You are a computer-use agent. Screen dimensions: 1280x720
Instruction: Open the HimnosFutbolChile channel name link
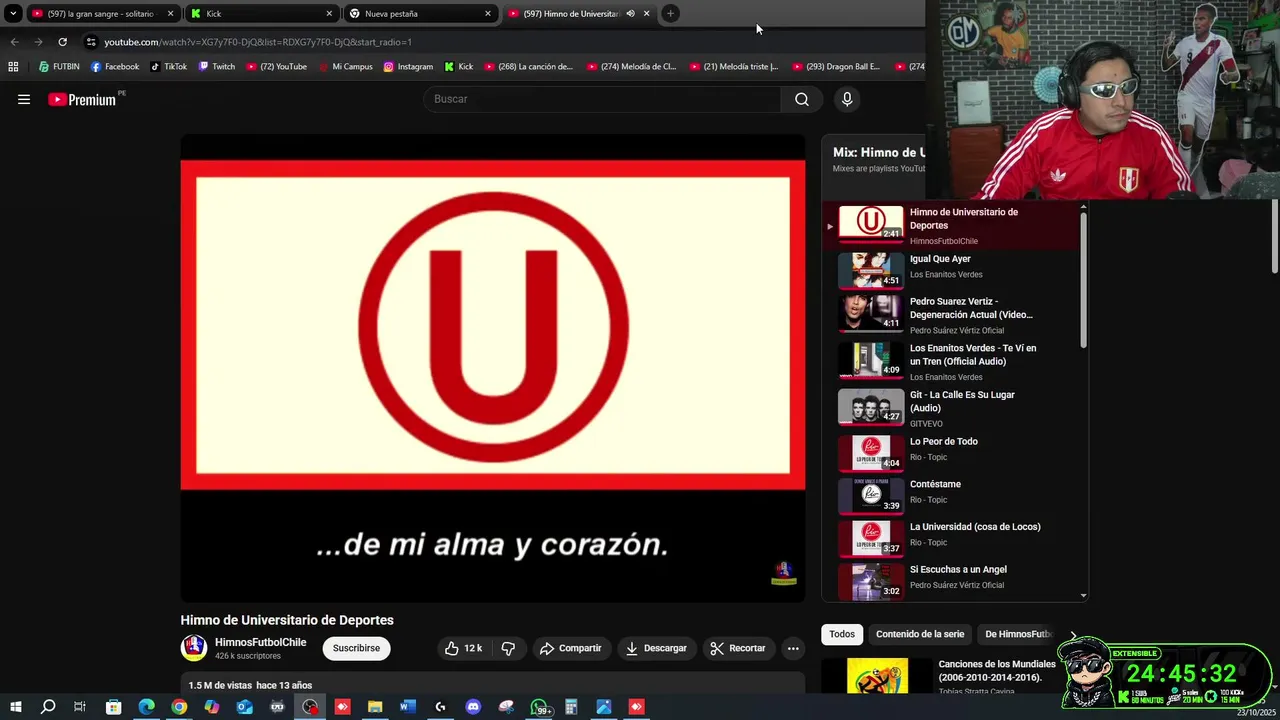coord(261,642)
